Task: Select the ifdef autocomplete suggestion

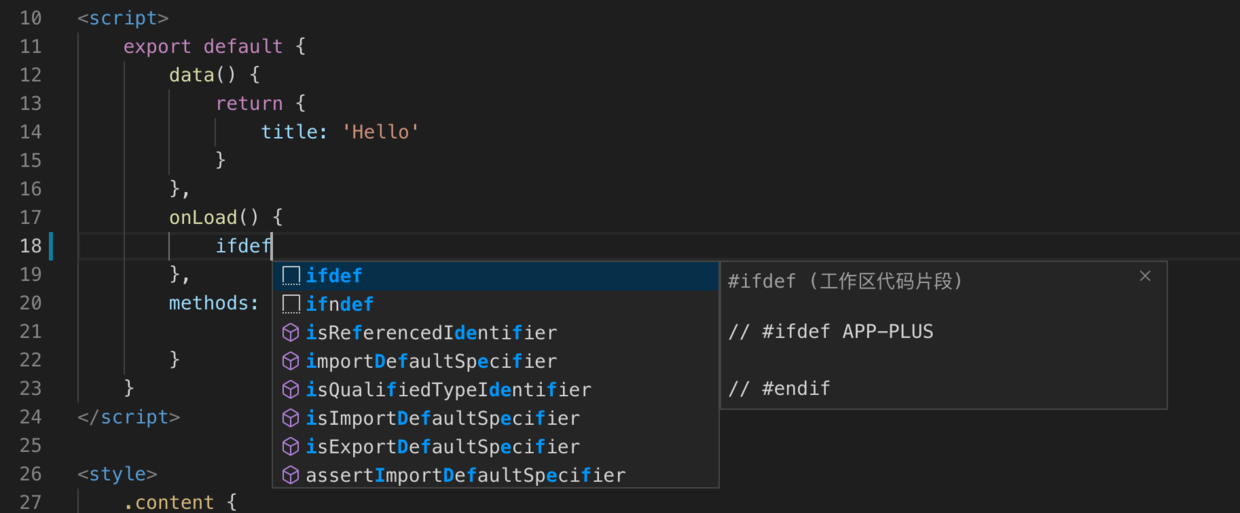Action: [x=334, y=275]
